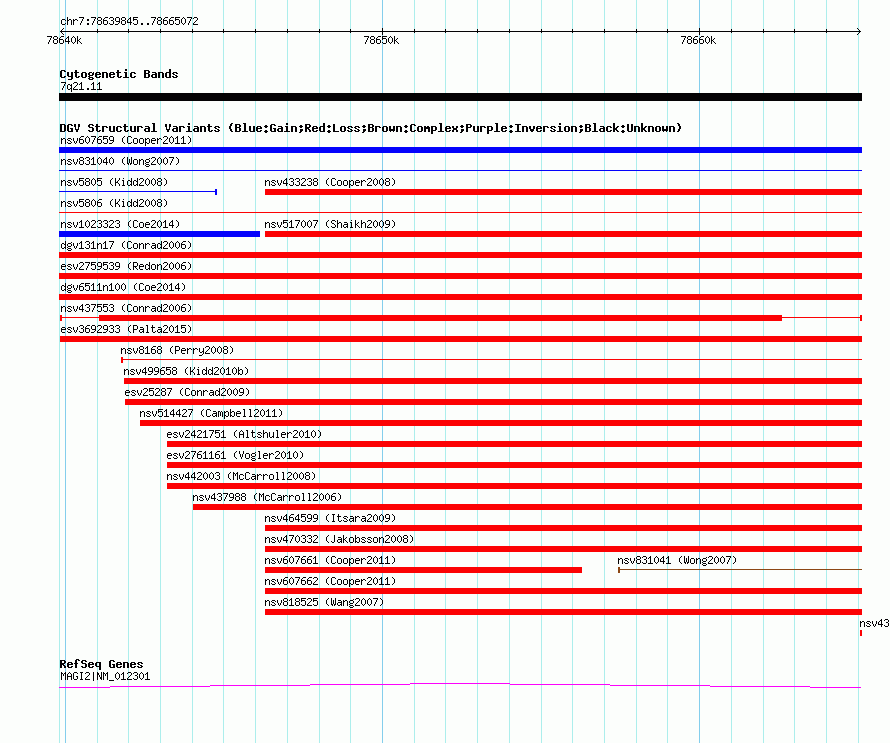Click nsv464599 (Itsara2009) variant label
The height and width of the screenshot is (743, 890).
330,518
